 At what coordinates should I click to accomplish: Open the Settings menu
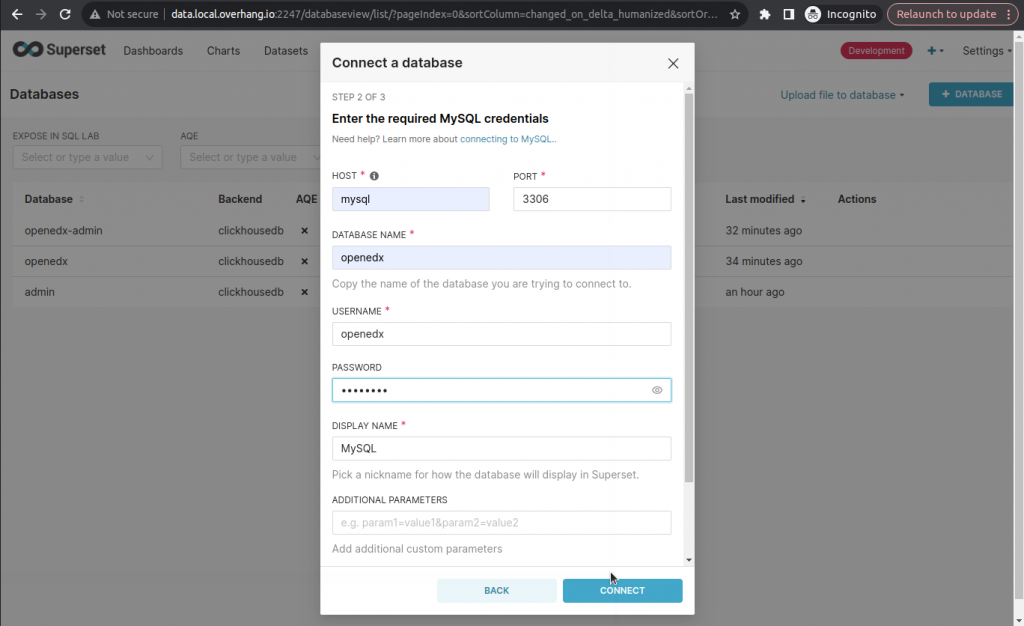986,51
